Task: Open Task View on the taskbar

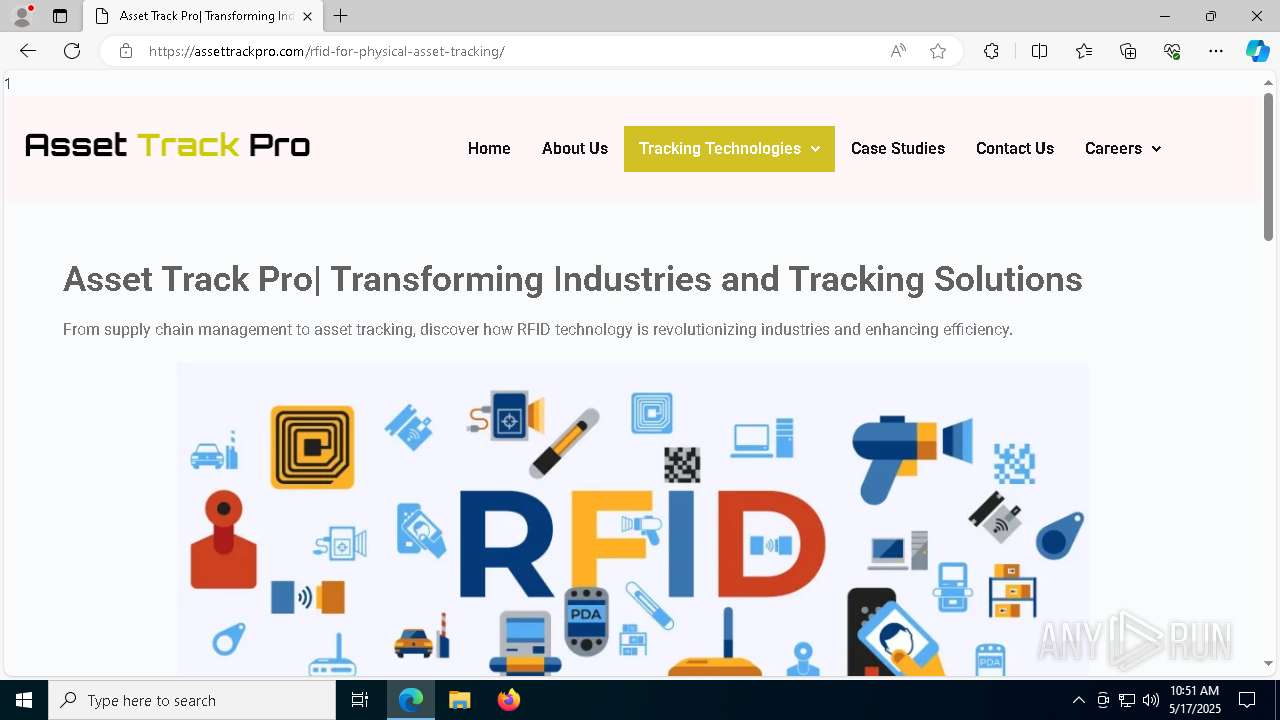Action: coord(360,700)
